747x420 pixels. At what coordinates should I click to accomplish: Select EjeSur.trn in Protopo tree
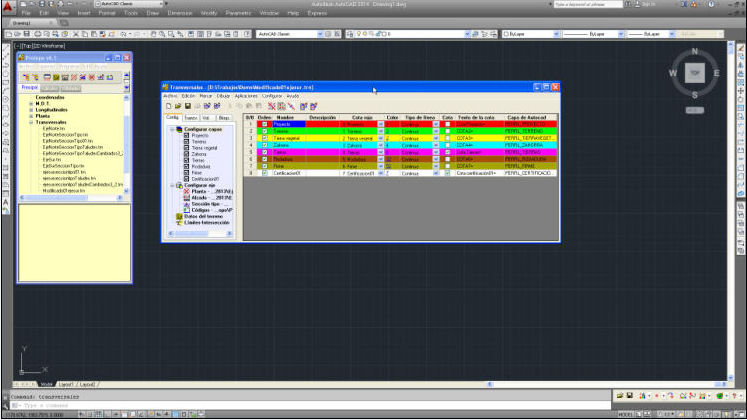pos(51,160)
